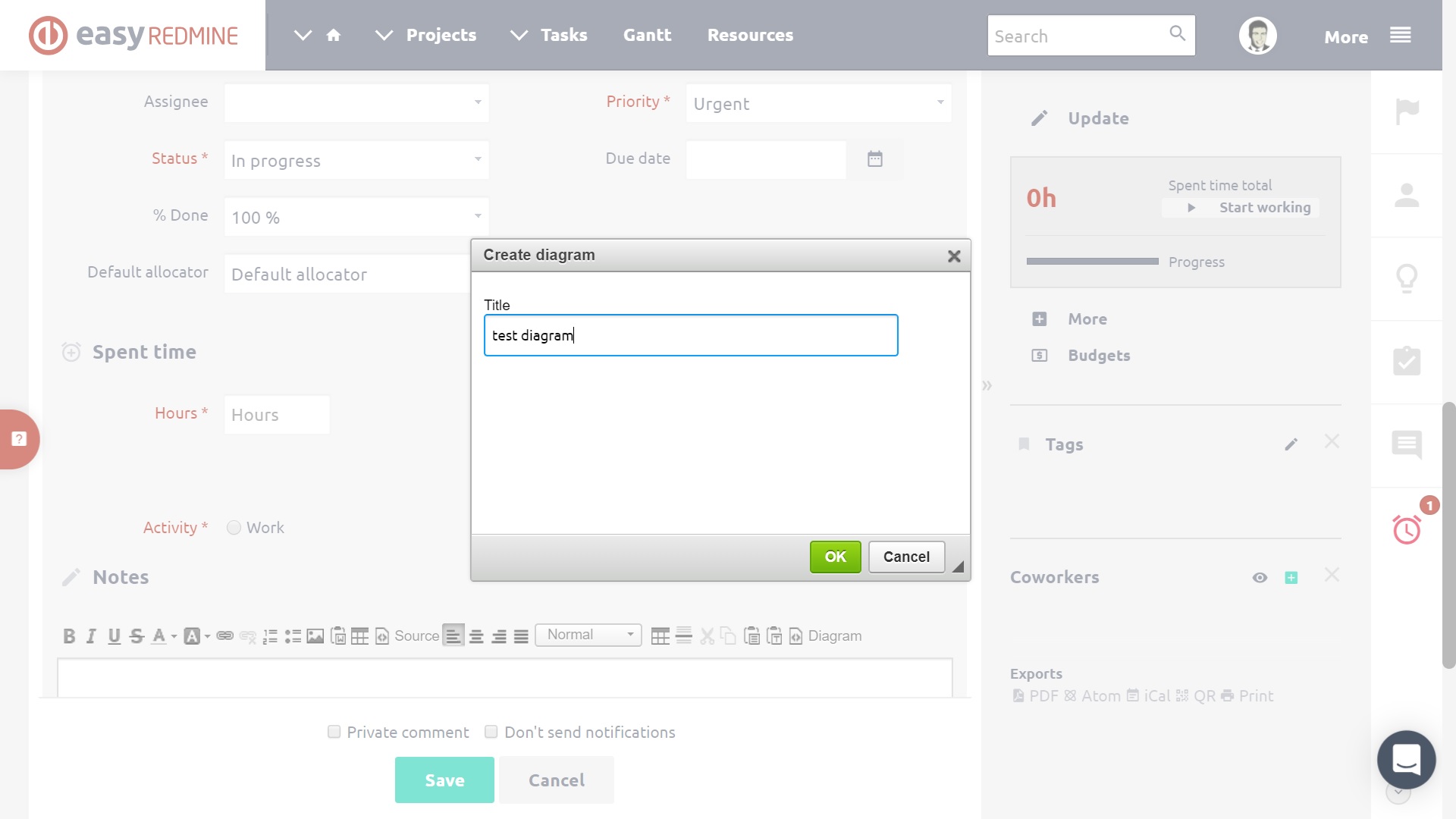Edit Tags using the pencil icon
This screenshot has height=819, width=1456.
point(1291,444)
